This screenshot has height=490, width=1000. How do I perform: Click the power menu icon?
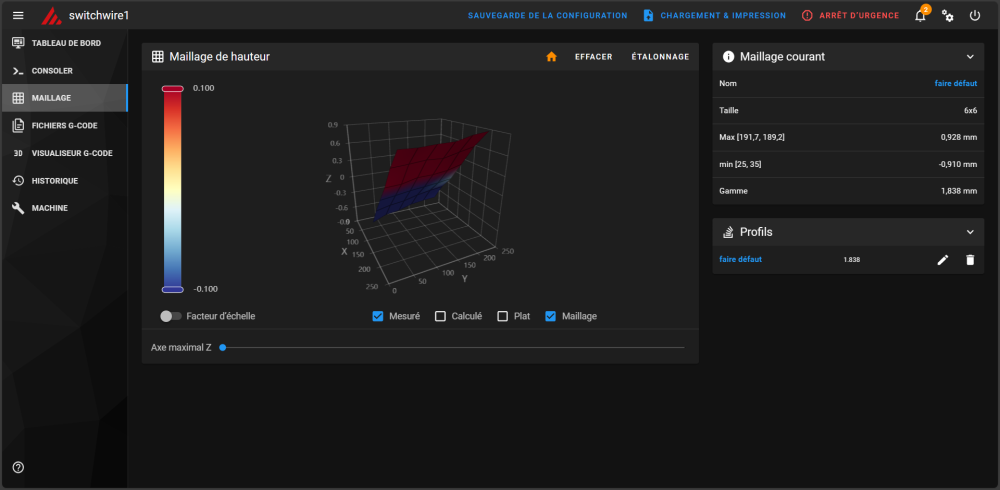coord(975,16)
